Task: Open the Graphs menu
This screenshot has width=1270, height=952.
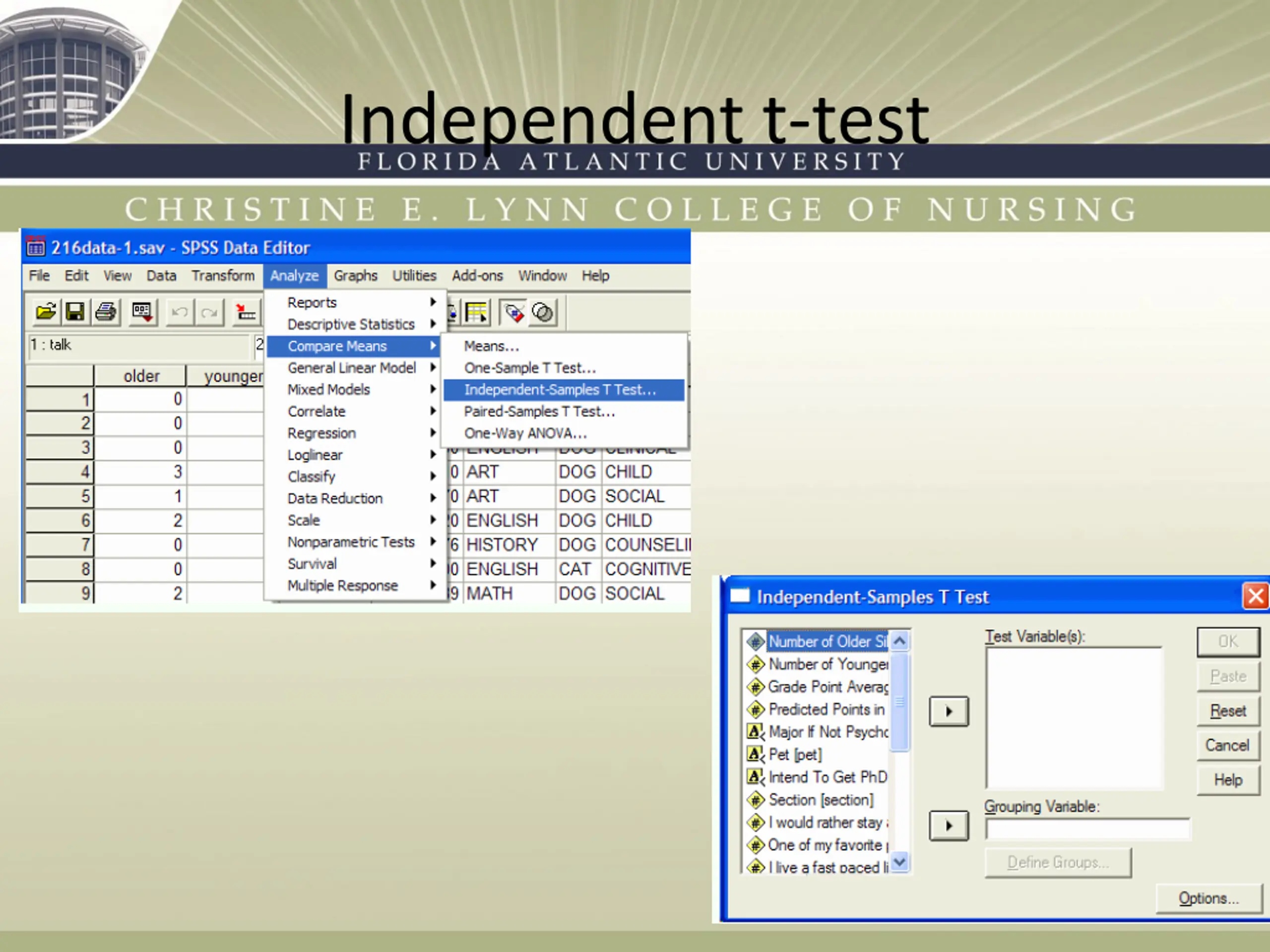Action: point(355,276)
